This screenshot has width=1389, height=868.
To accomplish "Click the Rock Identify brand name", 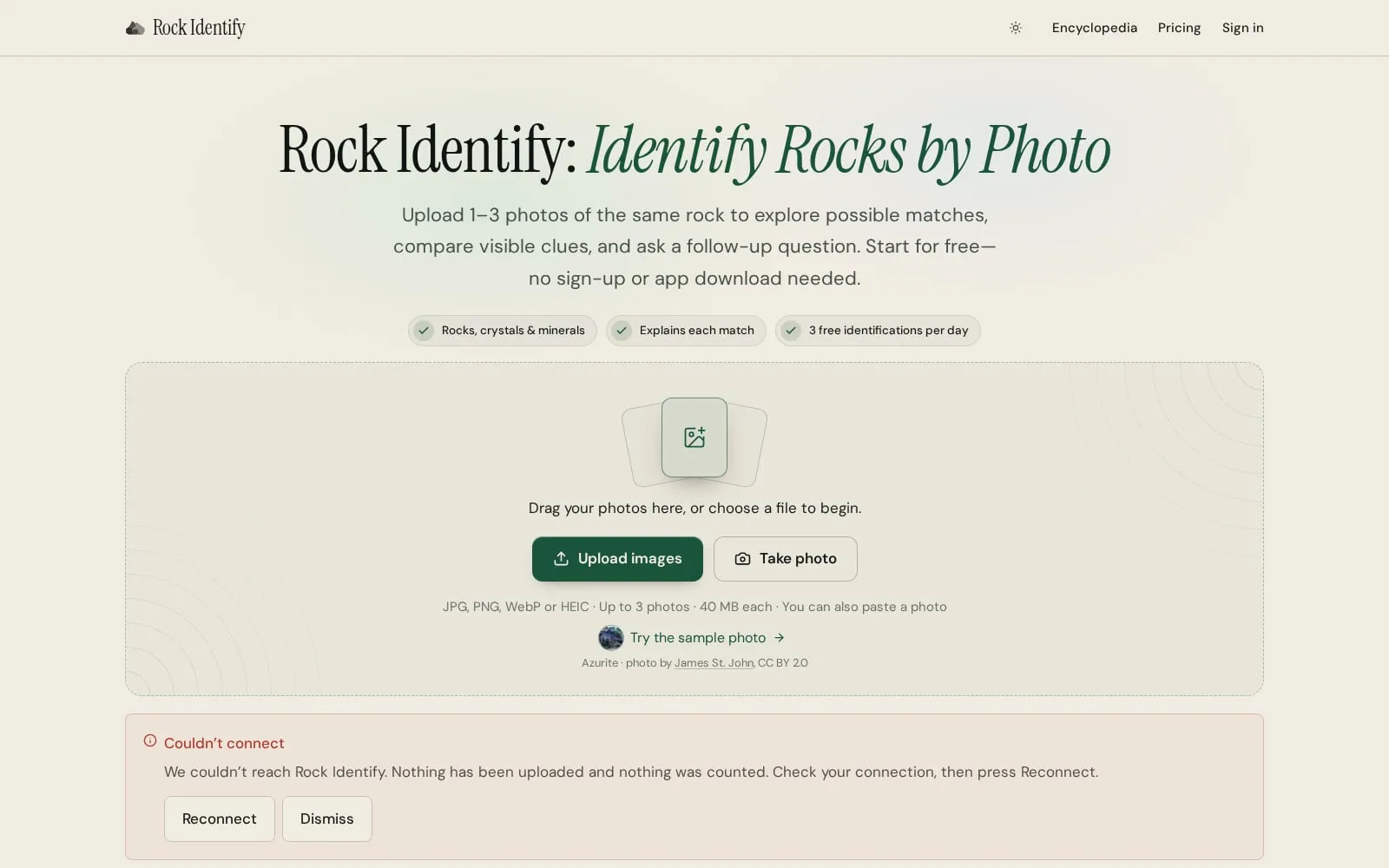I will coord(199,28).
